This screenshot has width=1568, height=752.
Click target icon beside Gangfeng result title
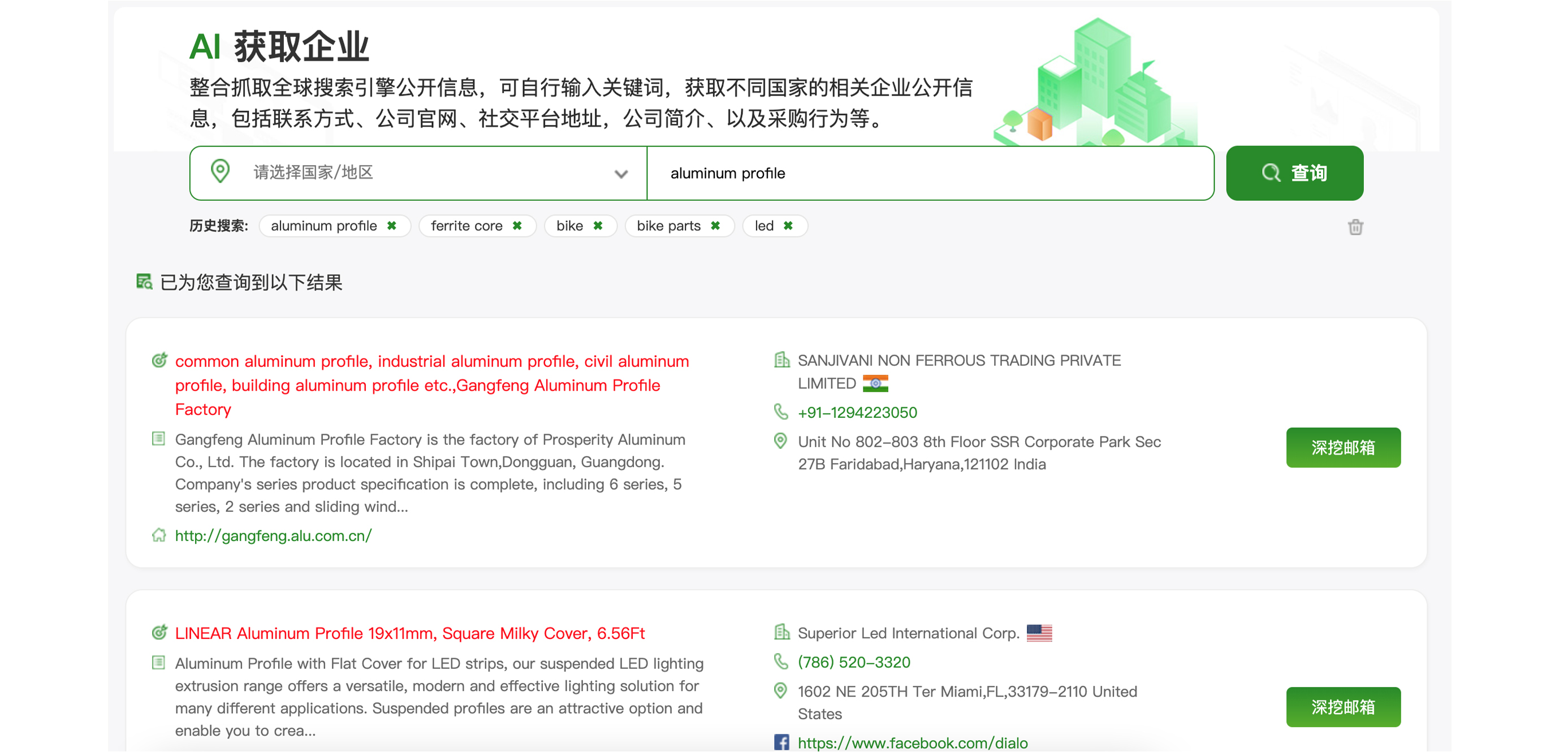click(159, 360)
